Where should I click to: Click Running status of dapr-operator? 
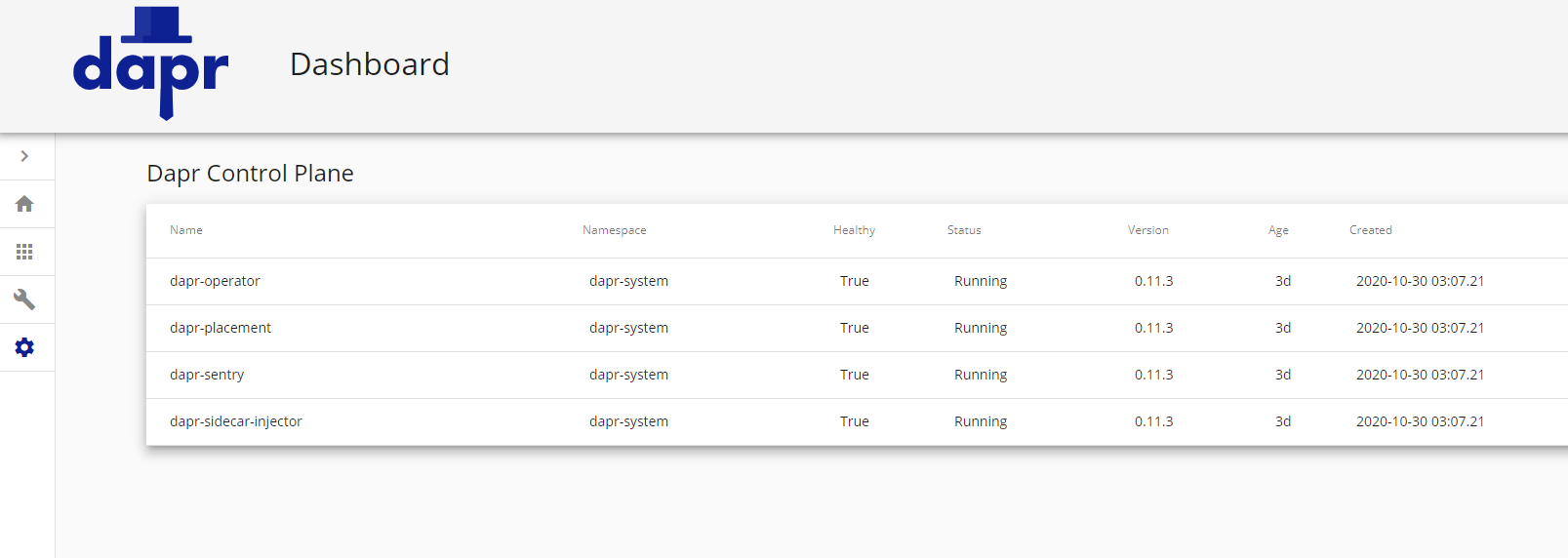(981, 281)
